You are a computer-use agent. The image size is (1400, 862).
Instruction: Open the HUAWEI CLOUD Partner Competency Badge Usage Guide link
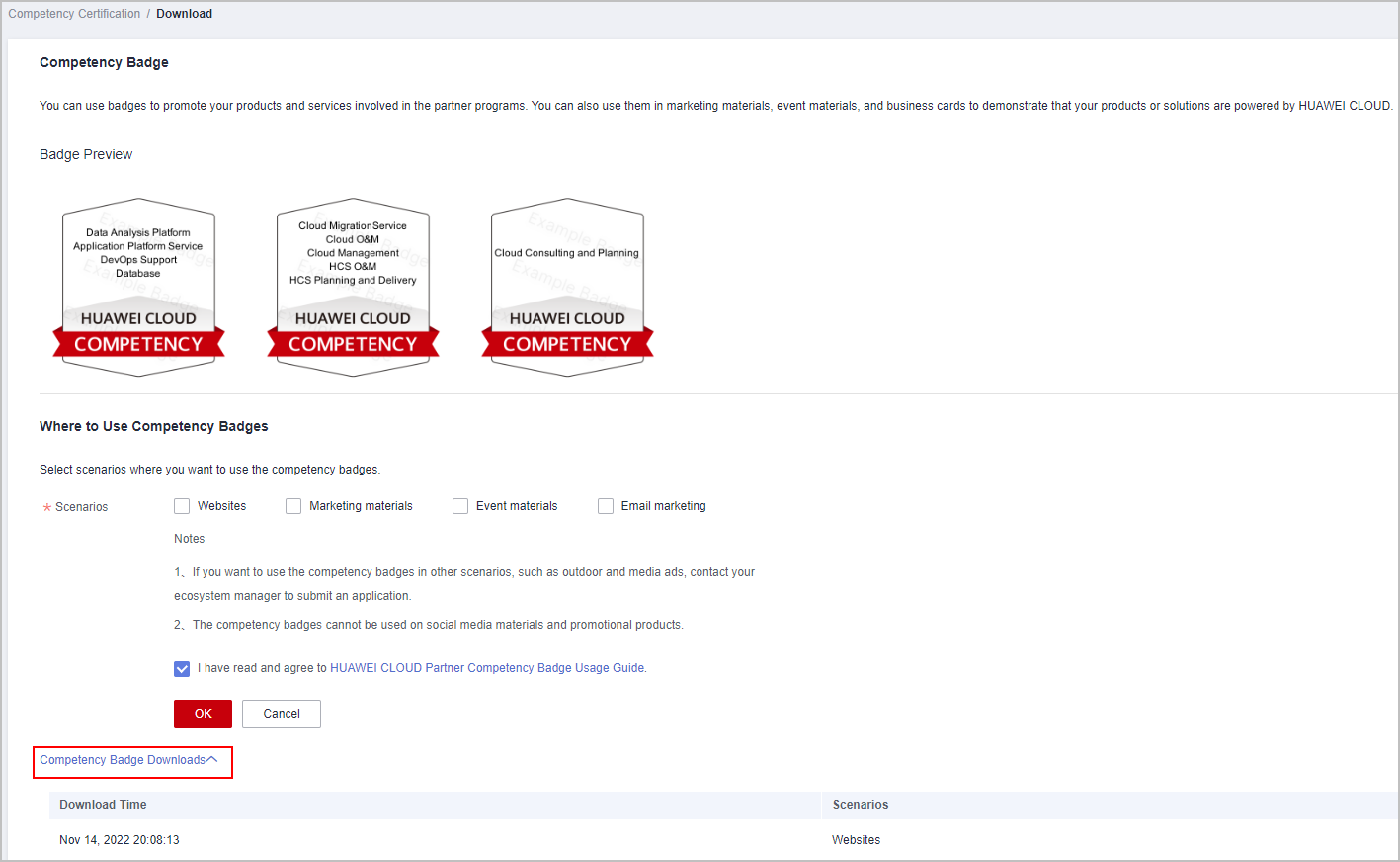pyautogui.click(x=488, y=668)
